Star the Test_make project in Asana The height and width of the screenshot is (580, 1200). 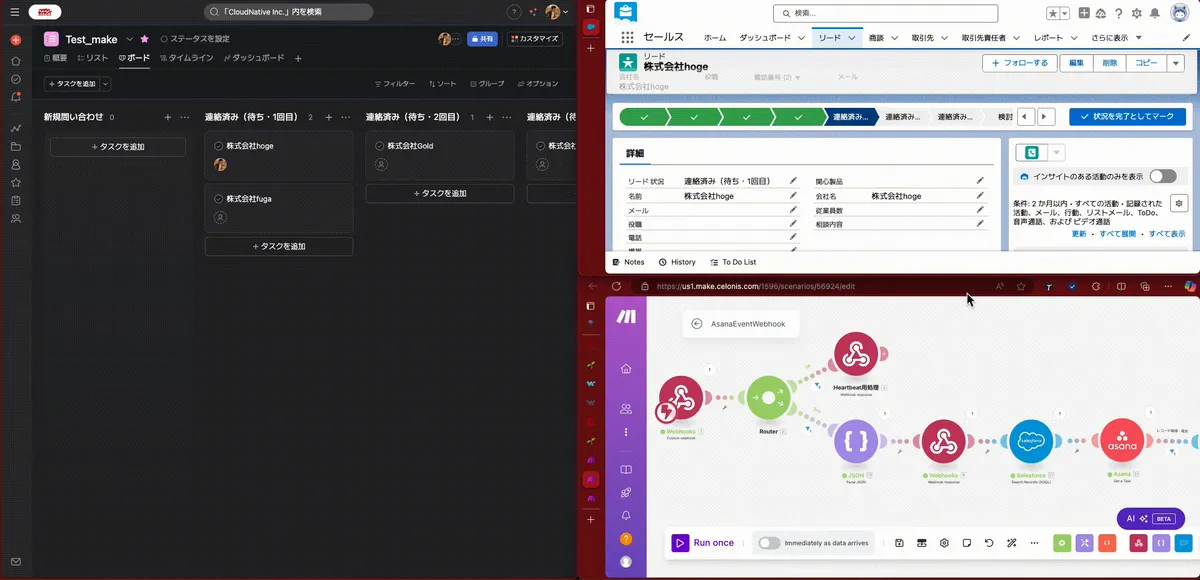(144, 39)
